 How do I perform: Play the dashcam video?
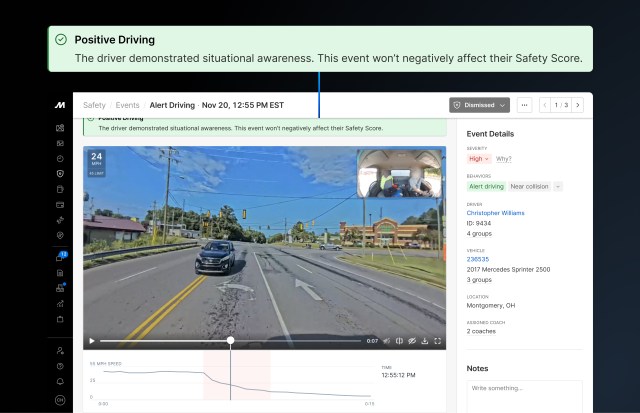point(92,341)
